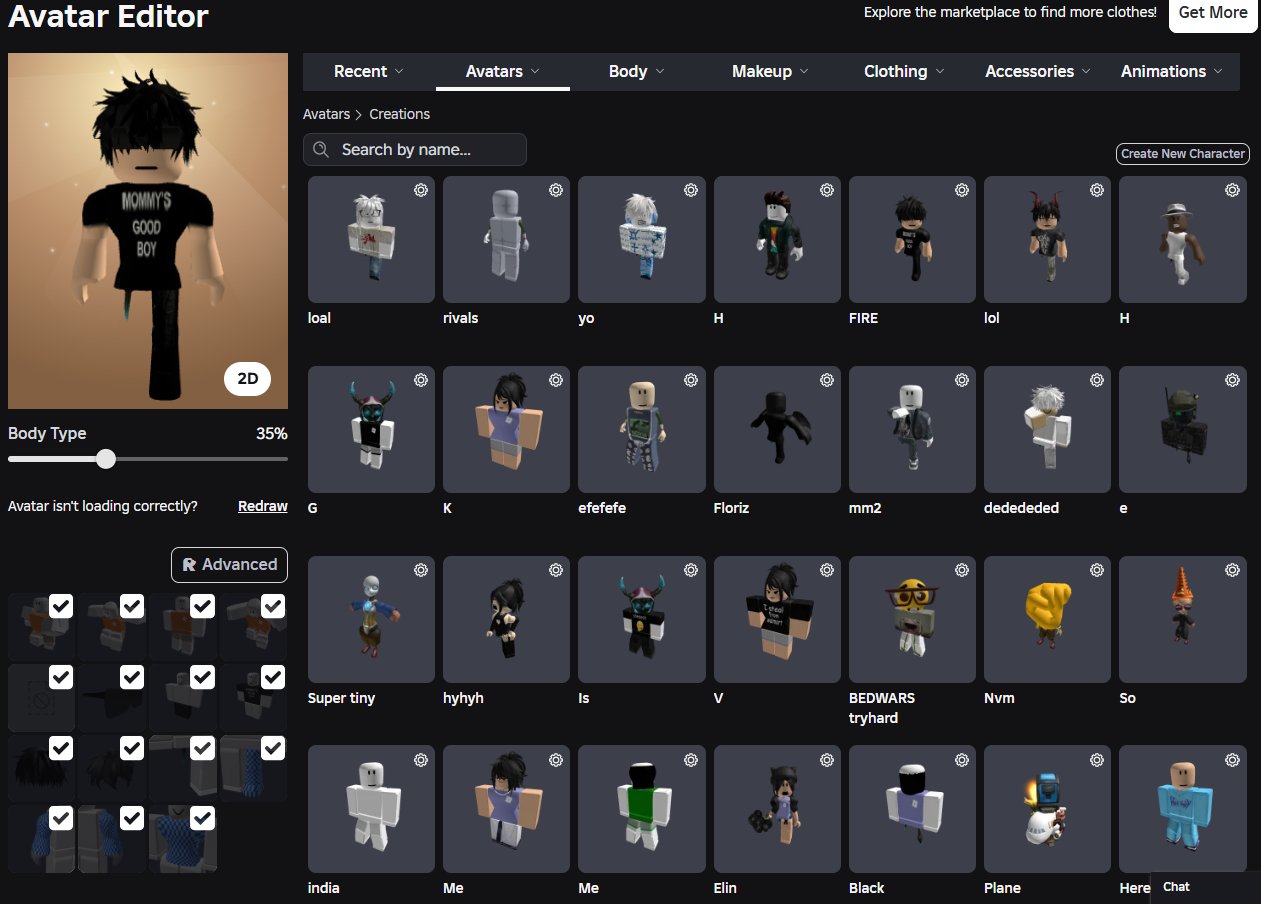This screenshot has height=904, width=1261.
Task: Uncheck the last item in bottom equipped row
Action: coord(203,818)
